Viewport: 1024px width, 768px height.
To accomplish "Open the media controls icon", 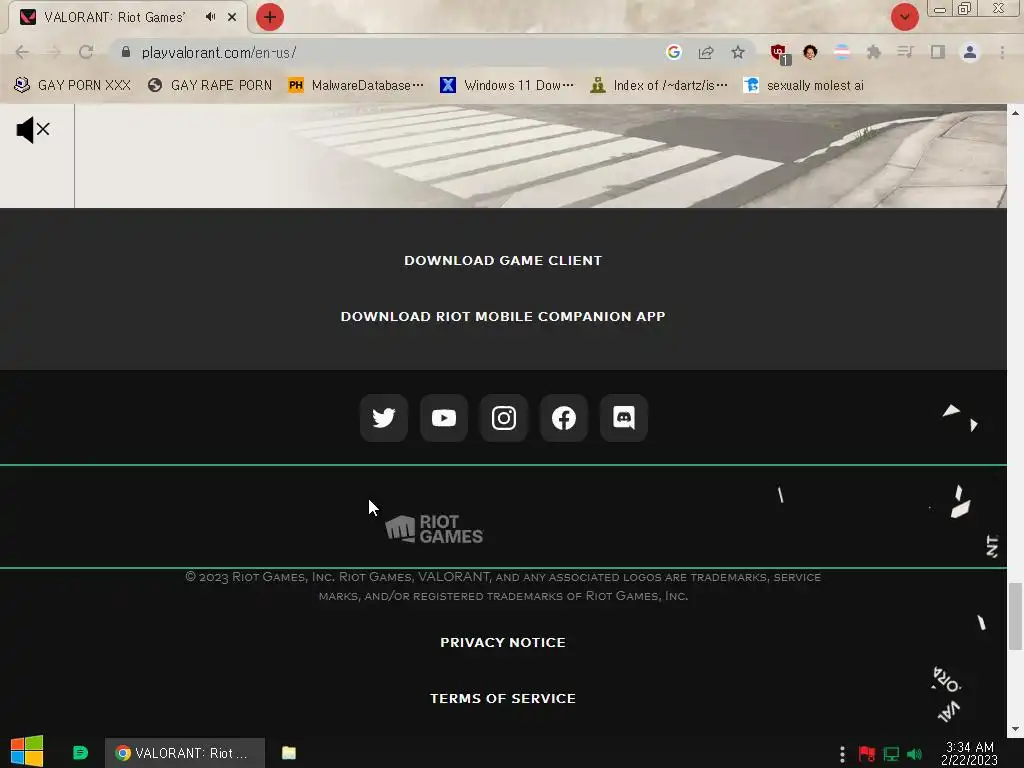I will 906,52.
